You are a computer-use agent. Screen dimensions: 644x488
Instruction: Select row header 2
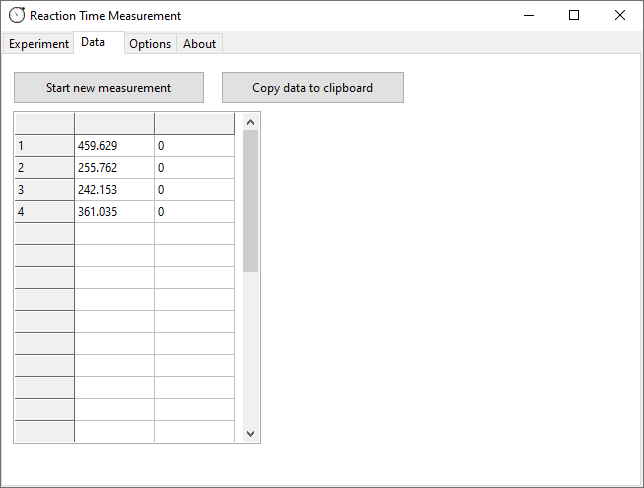44,168
